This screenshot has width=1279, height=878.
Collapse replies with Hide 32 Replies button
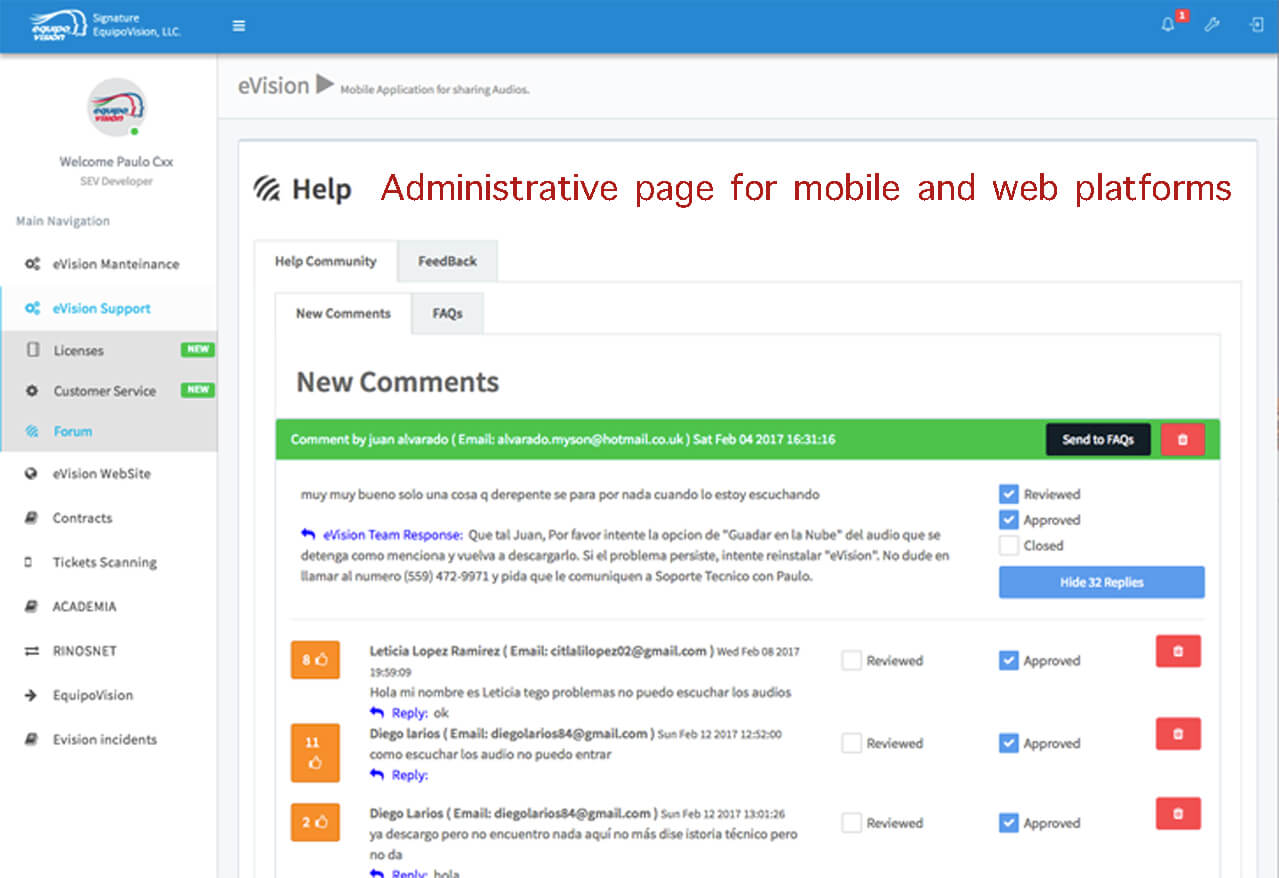tap(1102, 582)
